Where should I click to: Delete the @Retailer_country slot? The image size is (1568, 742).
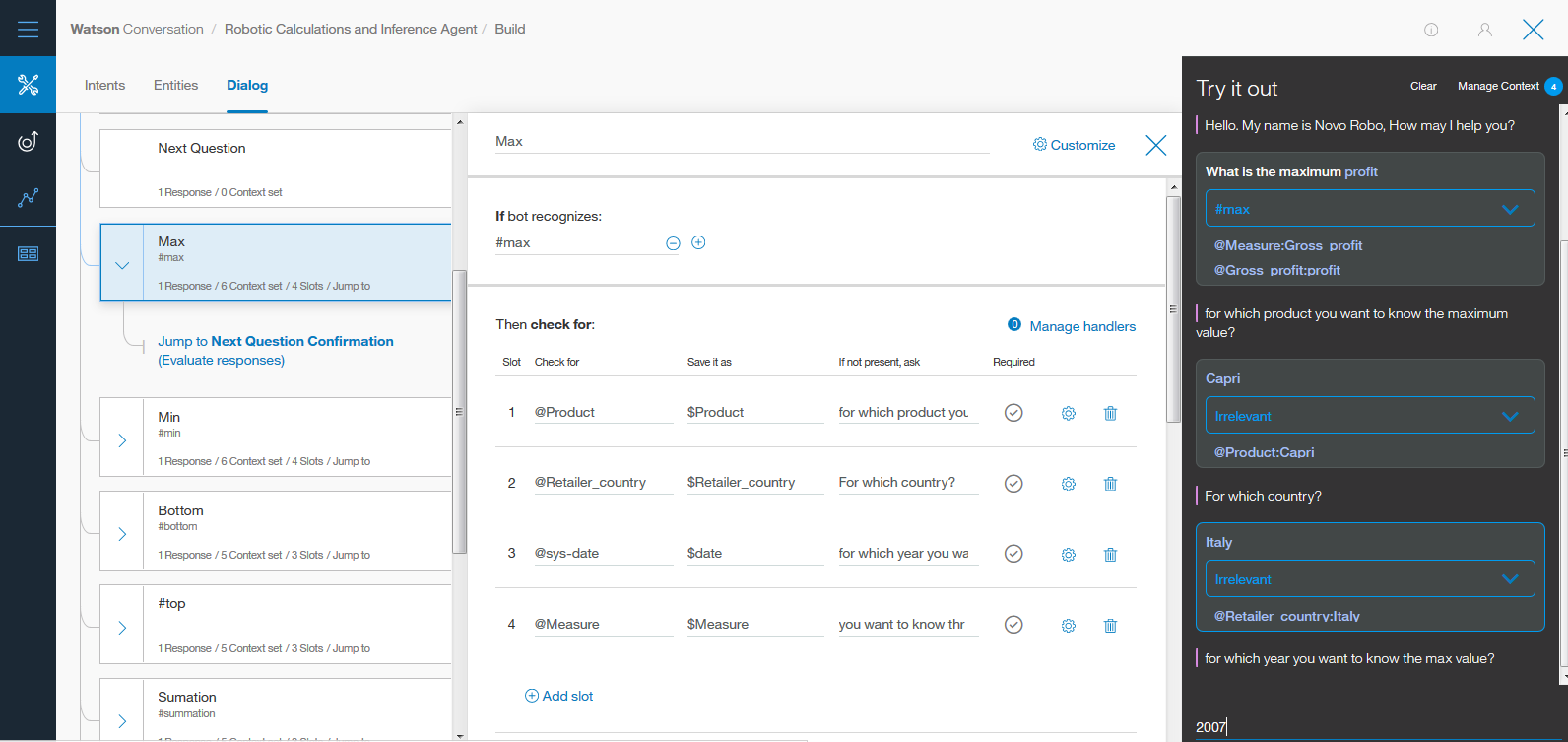tap(1110, 484)
